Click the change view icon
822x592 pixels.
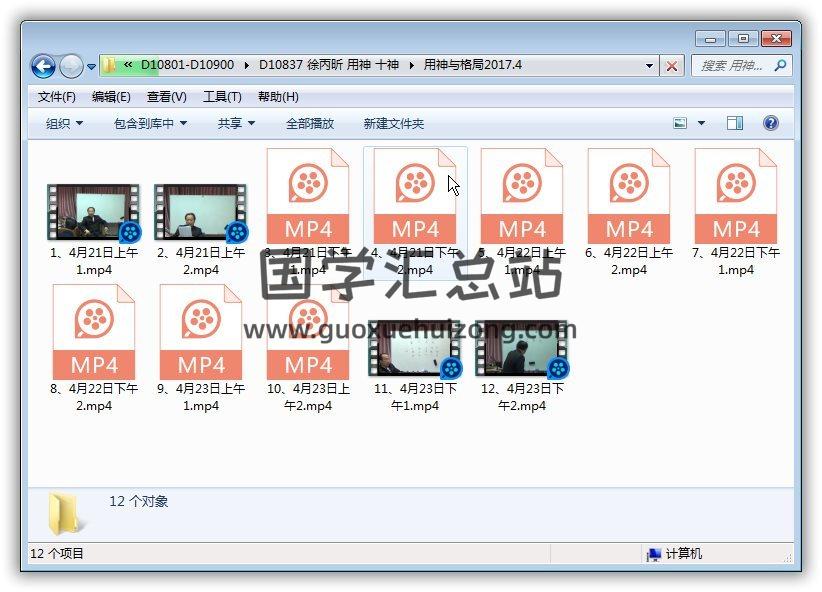(x=680, y=124)
